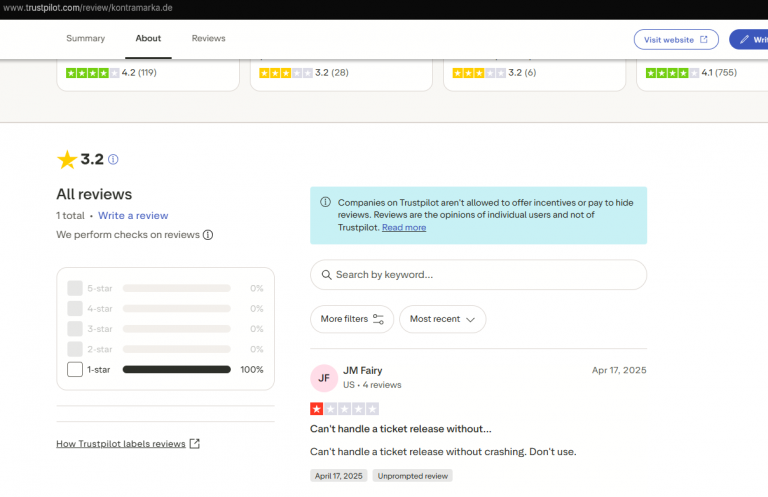This screenshot has height=497, width=768.
Task: Focus the Search by keyword field
Action: click(x=478, y=275)
